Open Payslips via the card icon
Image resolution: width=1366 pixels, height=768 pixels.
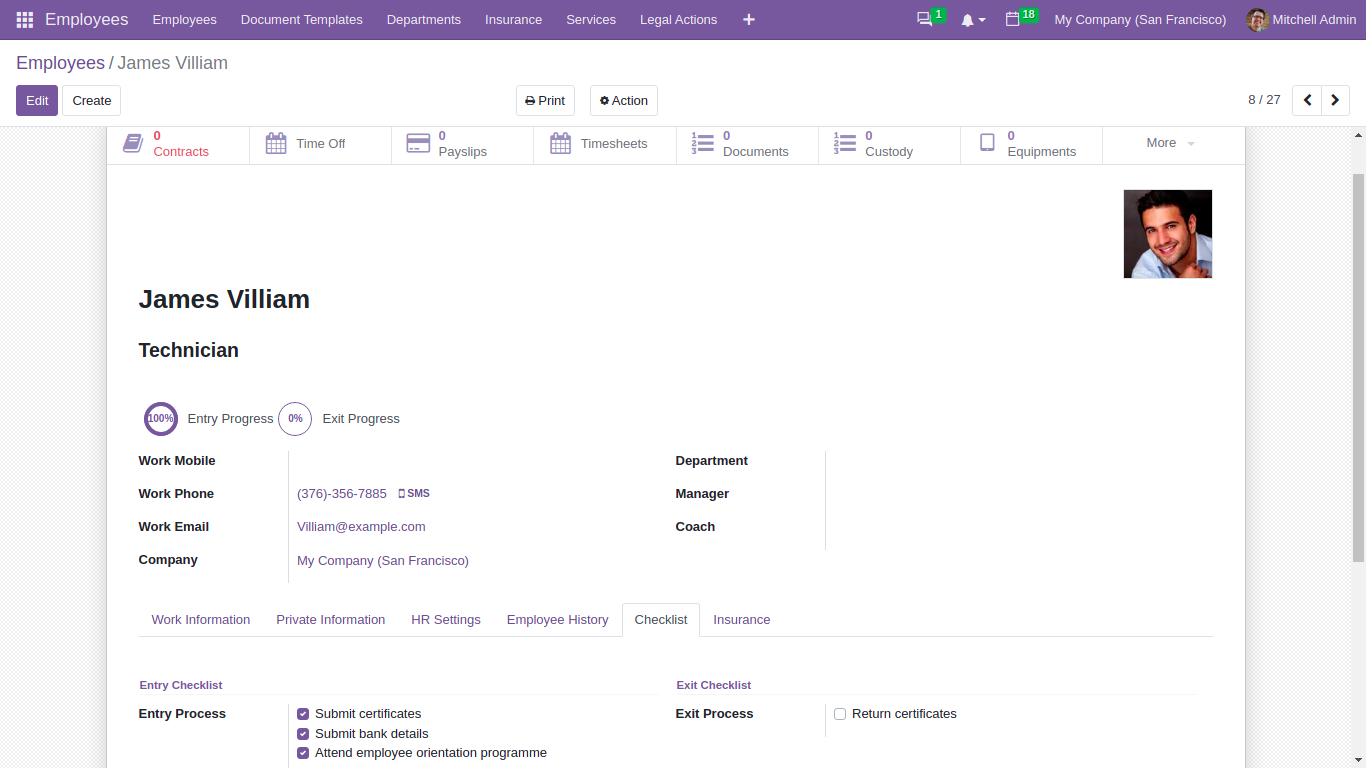[418, 143]
